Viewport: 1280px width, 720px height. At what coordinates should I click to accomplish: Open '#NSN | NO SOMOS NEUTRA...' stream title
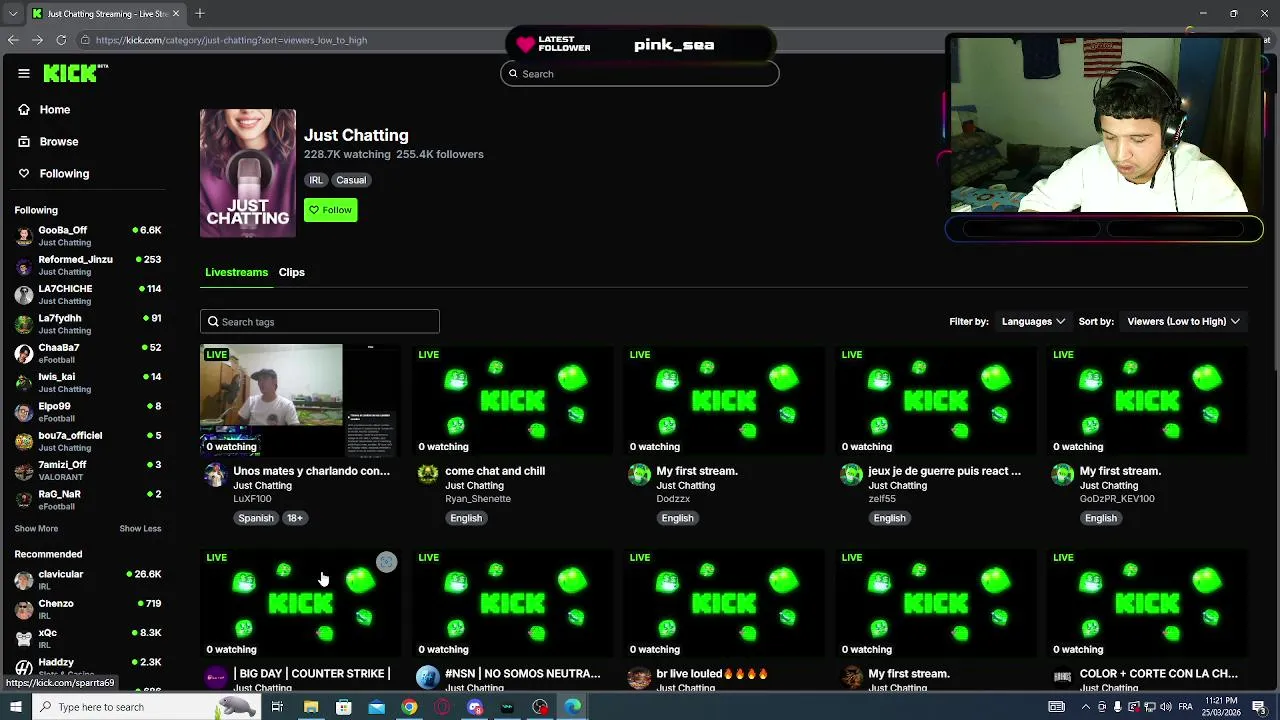(523, 674)
